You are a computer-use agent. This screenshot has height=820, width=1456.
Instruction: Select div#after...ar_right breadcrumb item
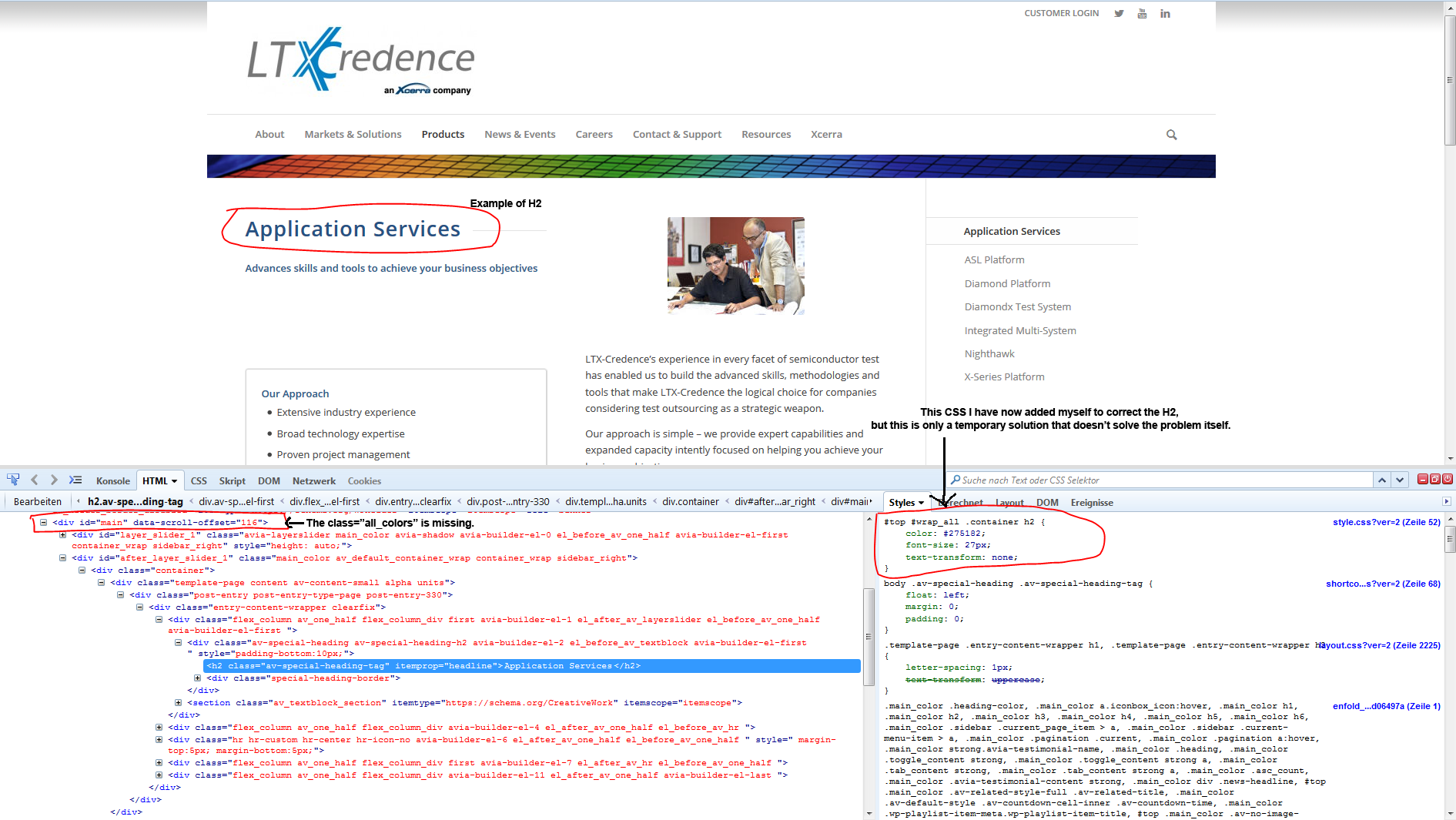tap(775, 501)
